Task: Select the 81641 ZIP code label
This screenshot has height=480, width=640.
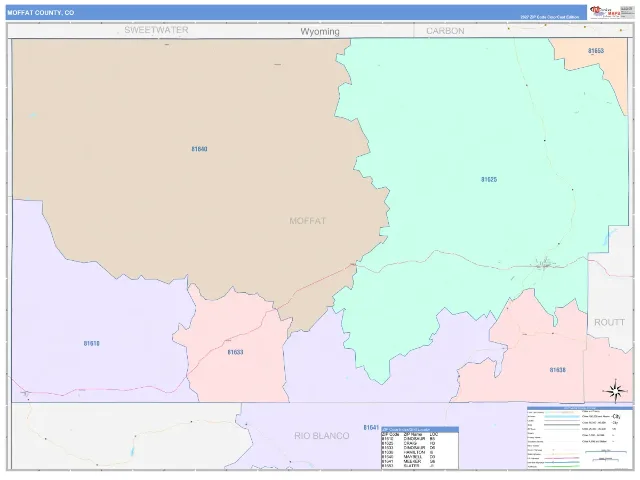Action: (371, 427)
